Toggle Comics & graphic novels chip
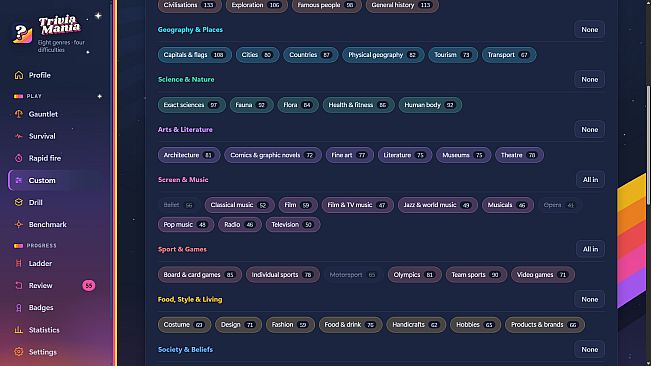Image resolution: width=651 pixels, height=366 pixels. pos(273,155)
